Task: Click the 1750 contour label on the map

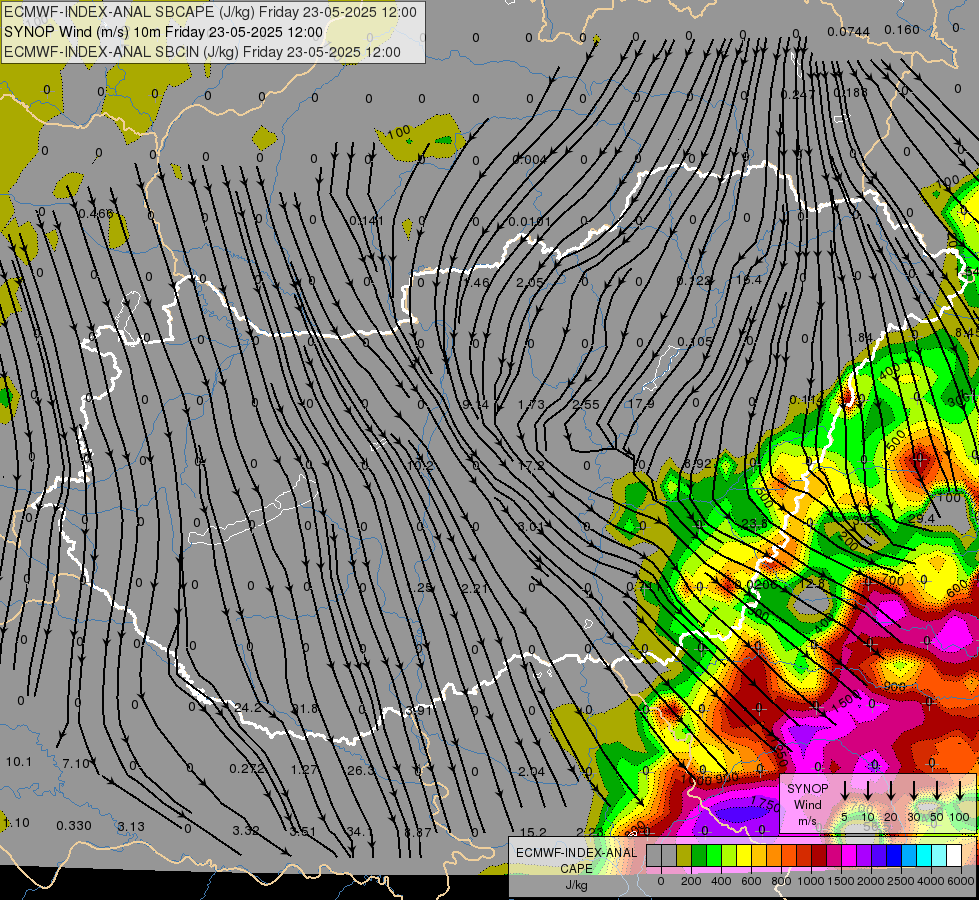Action: pyautogui.click(x=765, y=804)
